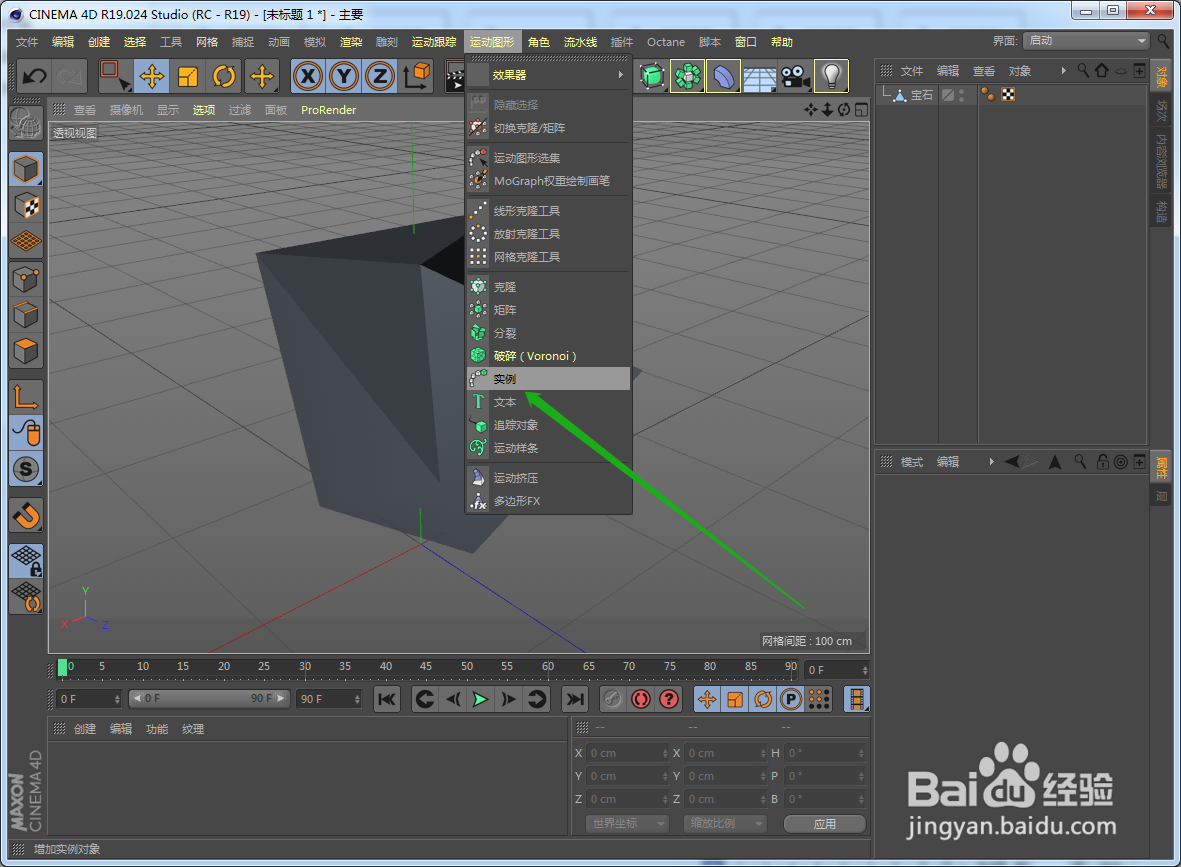Image resolution: width=1181 pixels, height=867 pixels.
Task: Enable Texture mode checkered cube
Action: click(x=26, y=205)
